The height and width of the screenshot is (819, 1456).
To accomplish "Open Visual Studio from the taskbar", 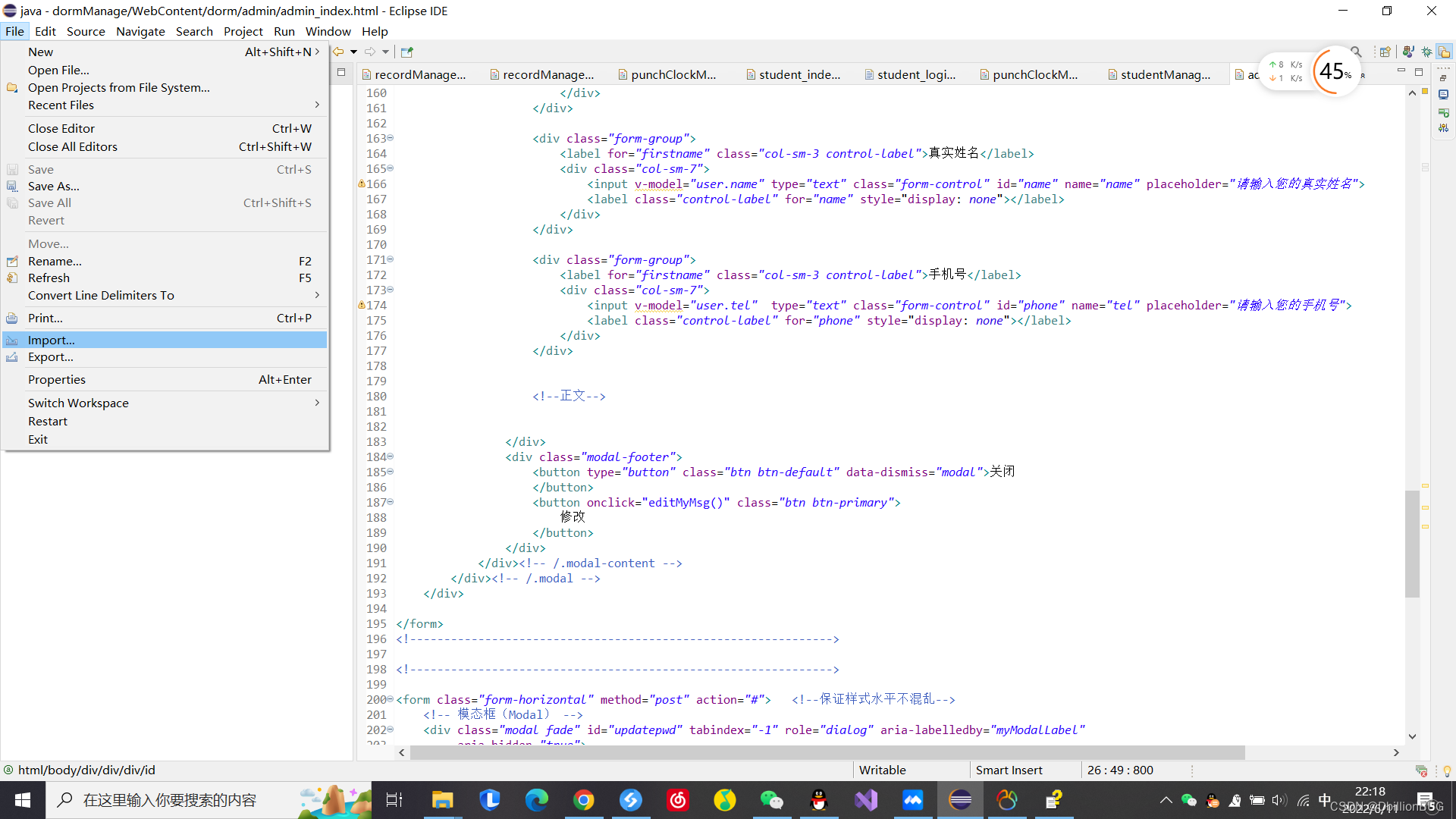I will (x=866, y=800).
